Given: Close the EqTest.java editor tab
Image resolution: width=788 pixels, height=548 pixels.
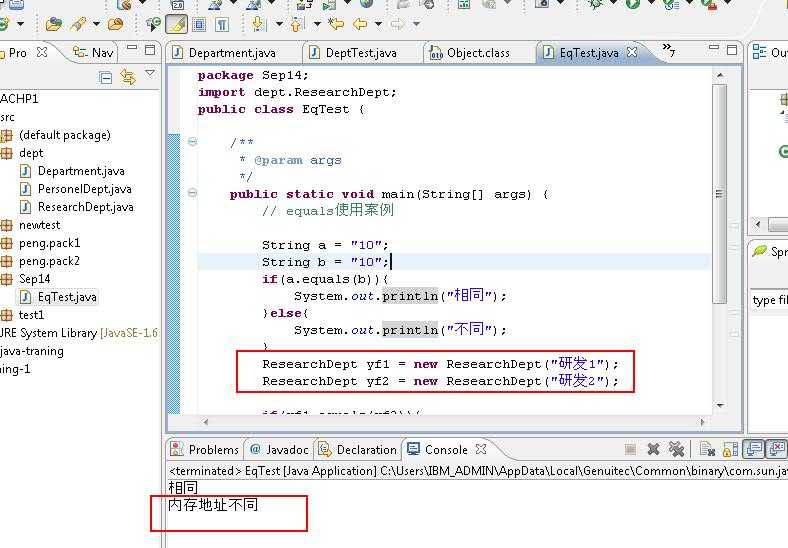Looking at the screenshot, I should (632, 52).
